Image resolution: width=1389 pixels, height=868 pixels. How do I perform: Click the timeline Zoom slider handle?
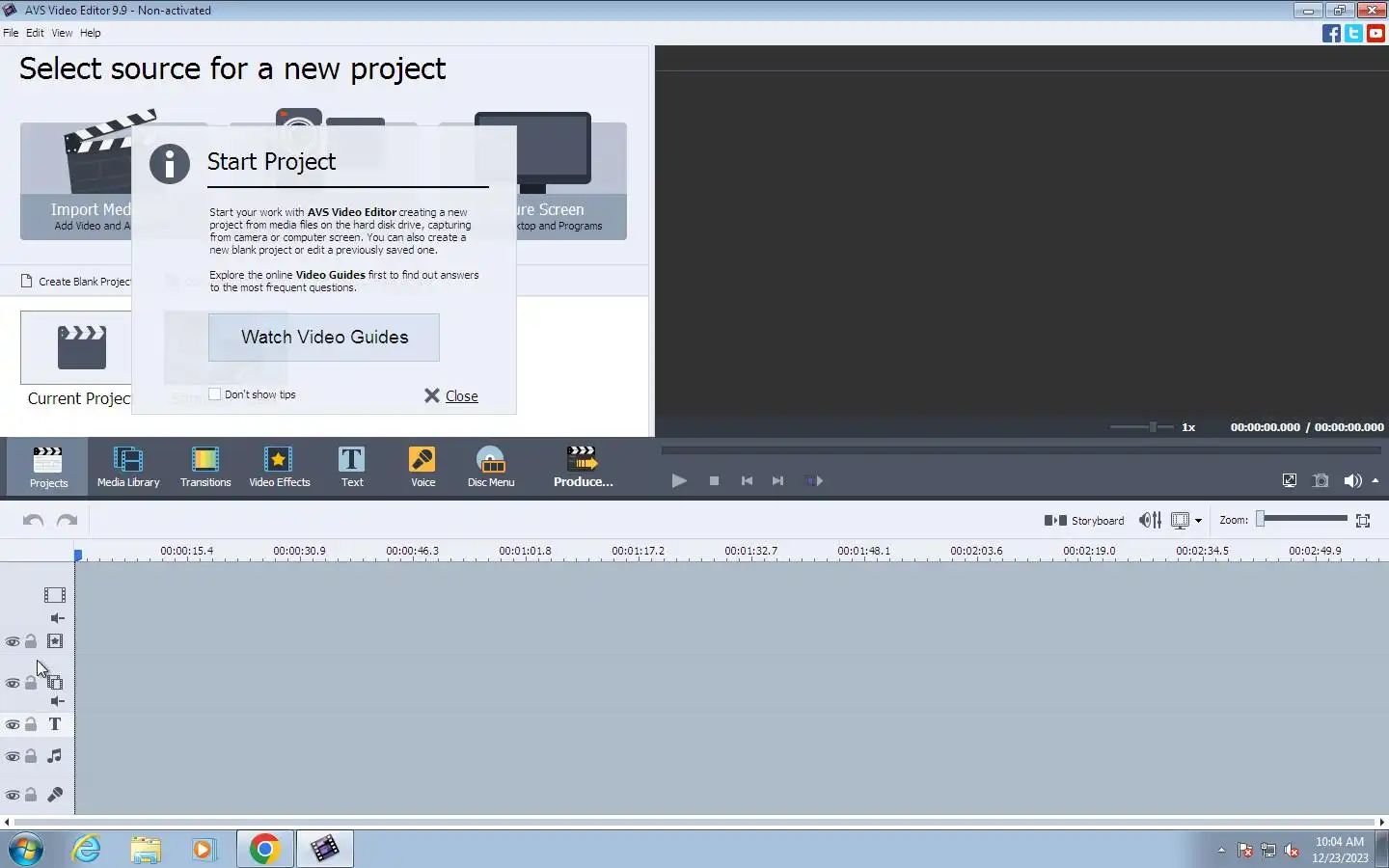pyautogui.click(x=1260, y=519)
